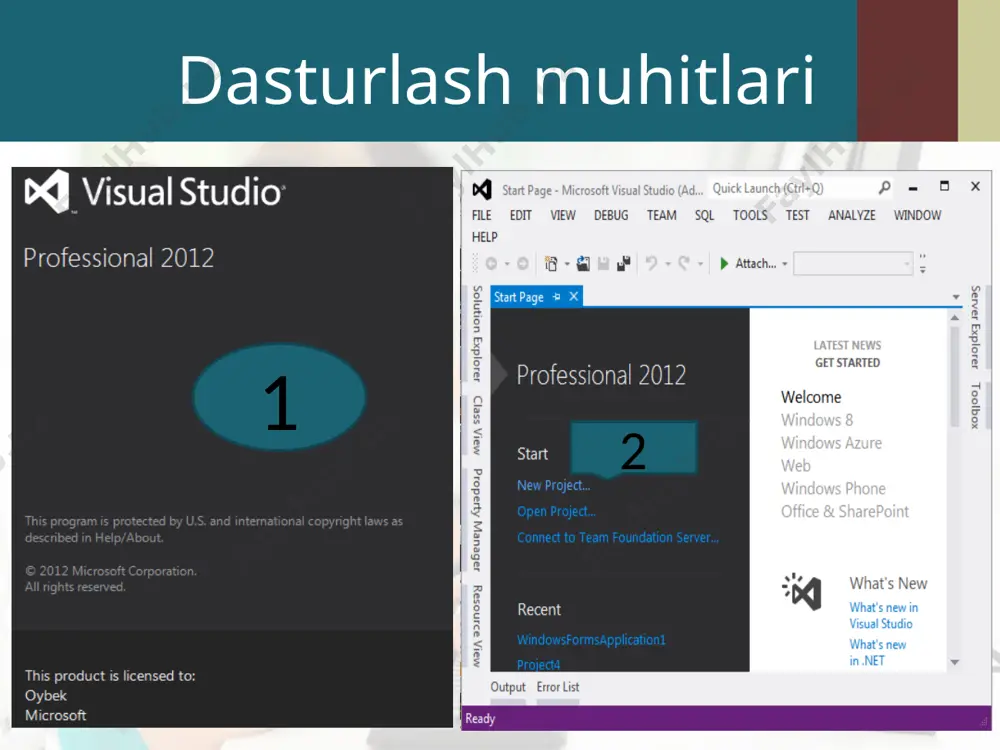The height and width of the screenshot is (750, 1000).
Task: Click the Visual Studio logo in the title bar
Action: coord(482,189)
